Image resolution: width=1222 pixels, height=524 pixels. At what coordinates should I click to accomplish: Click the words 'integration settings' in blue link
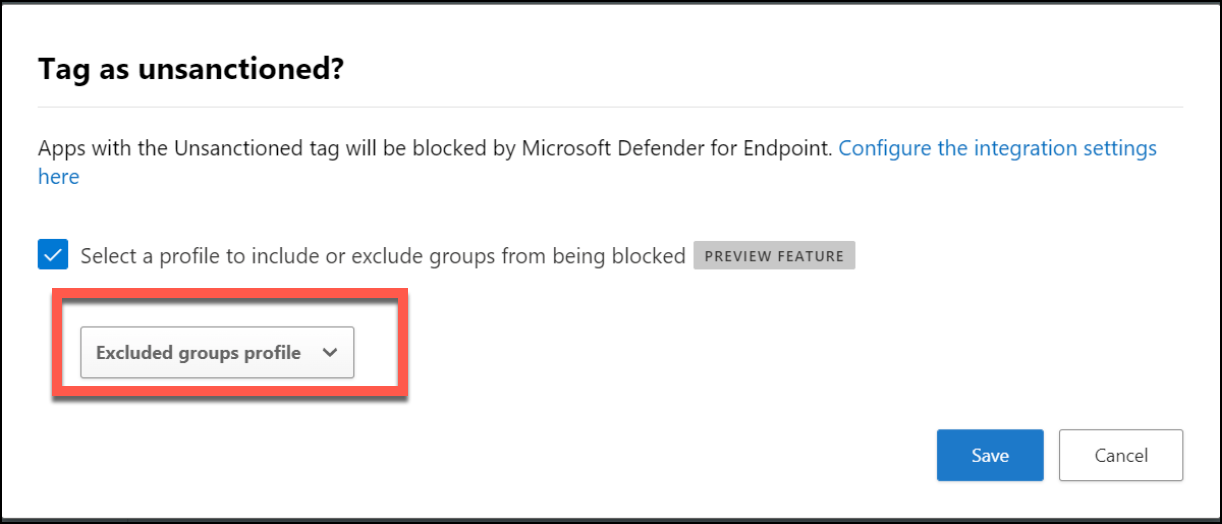click(1064, 148)
